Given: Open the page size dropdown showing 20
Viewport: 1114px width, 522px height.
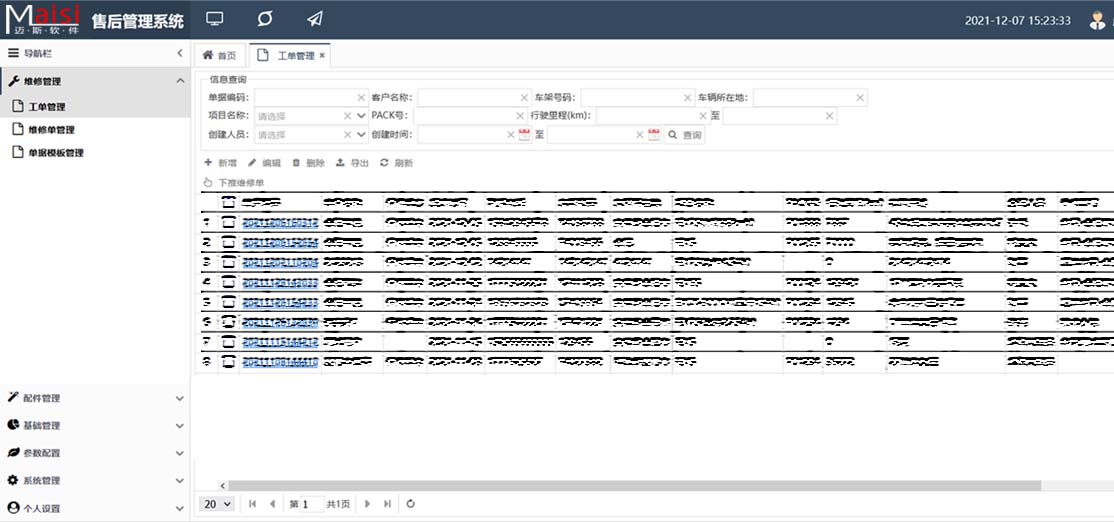Looking at the screenshot, I should pos(218,504).
